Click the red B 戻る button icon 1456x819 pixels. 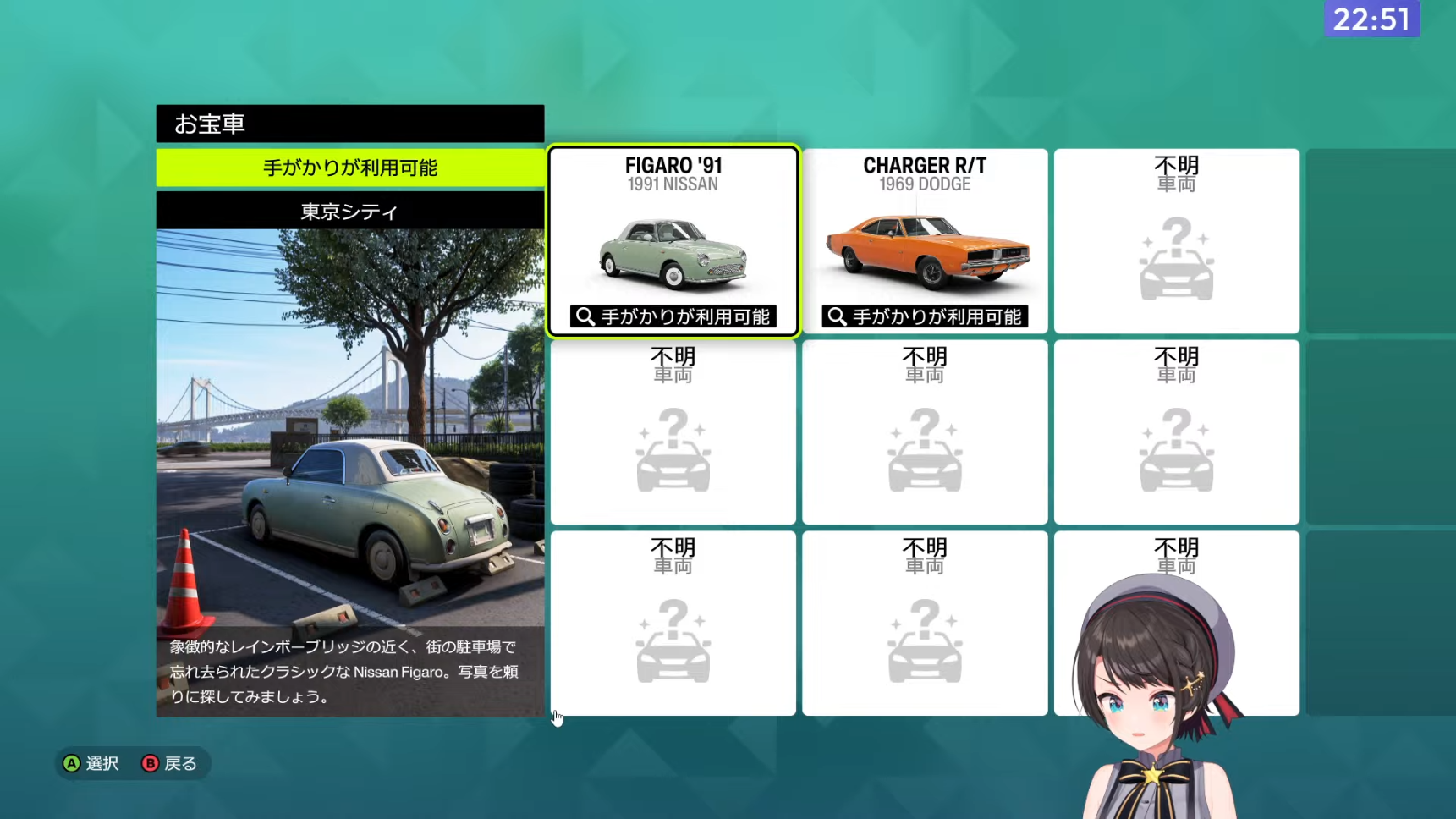tap(150, 763)
